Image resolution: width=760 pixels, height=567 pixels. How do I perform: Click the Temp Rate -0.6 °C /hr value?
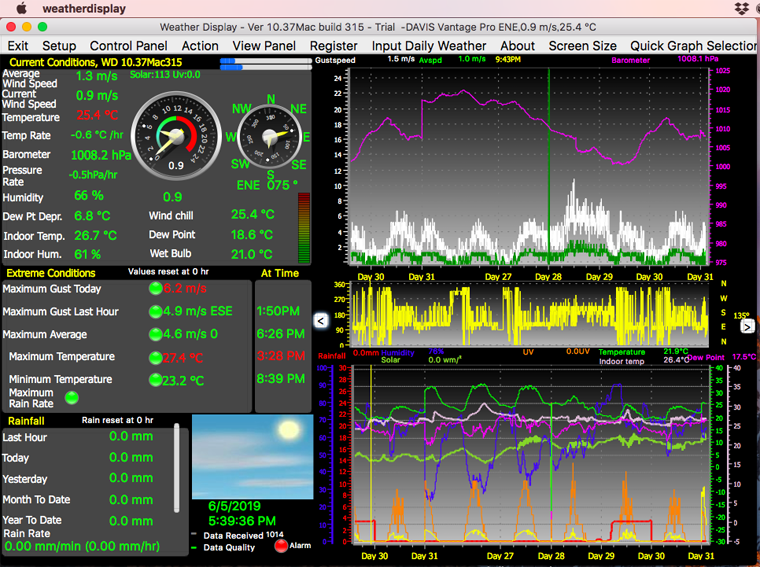(96, 135)
